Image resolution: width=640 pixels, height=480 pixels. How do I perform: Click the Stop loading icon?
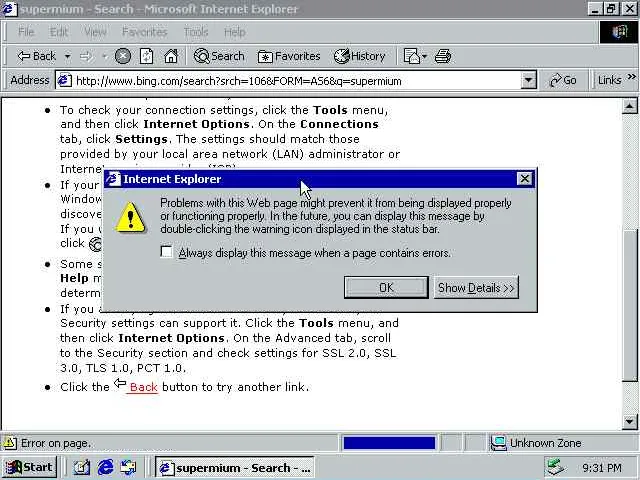pos(122,56)
